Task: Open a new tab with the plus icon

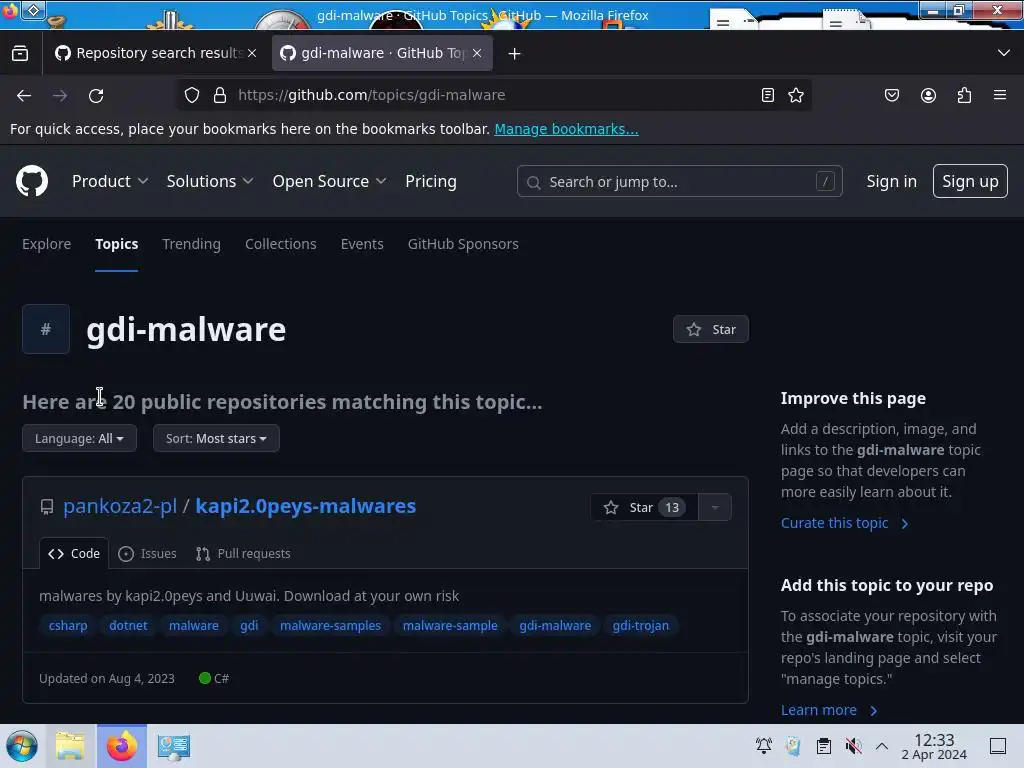Action: (x=515, y=54)
